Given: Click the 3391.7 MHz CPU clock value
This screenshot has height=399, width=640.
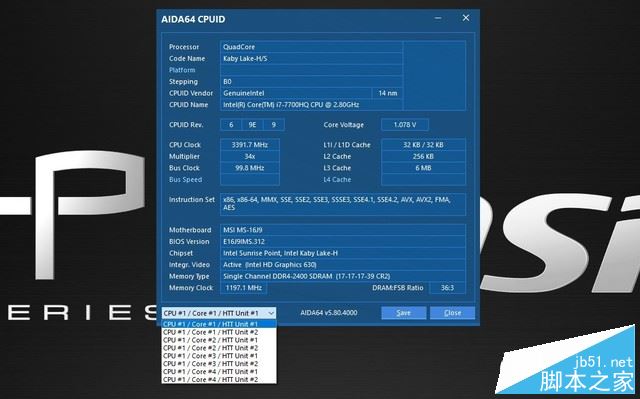Looking at the screenshot, I should point(250,145).
